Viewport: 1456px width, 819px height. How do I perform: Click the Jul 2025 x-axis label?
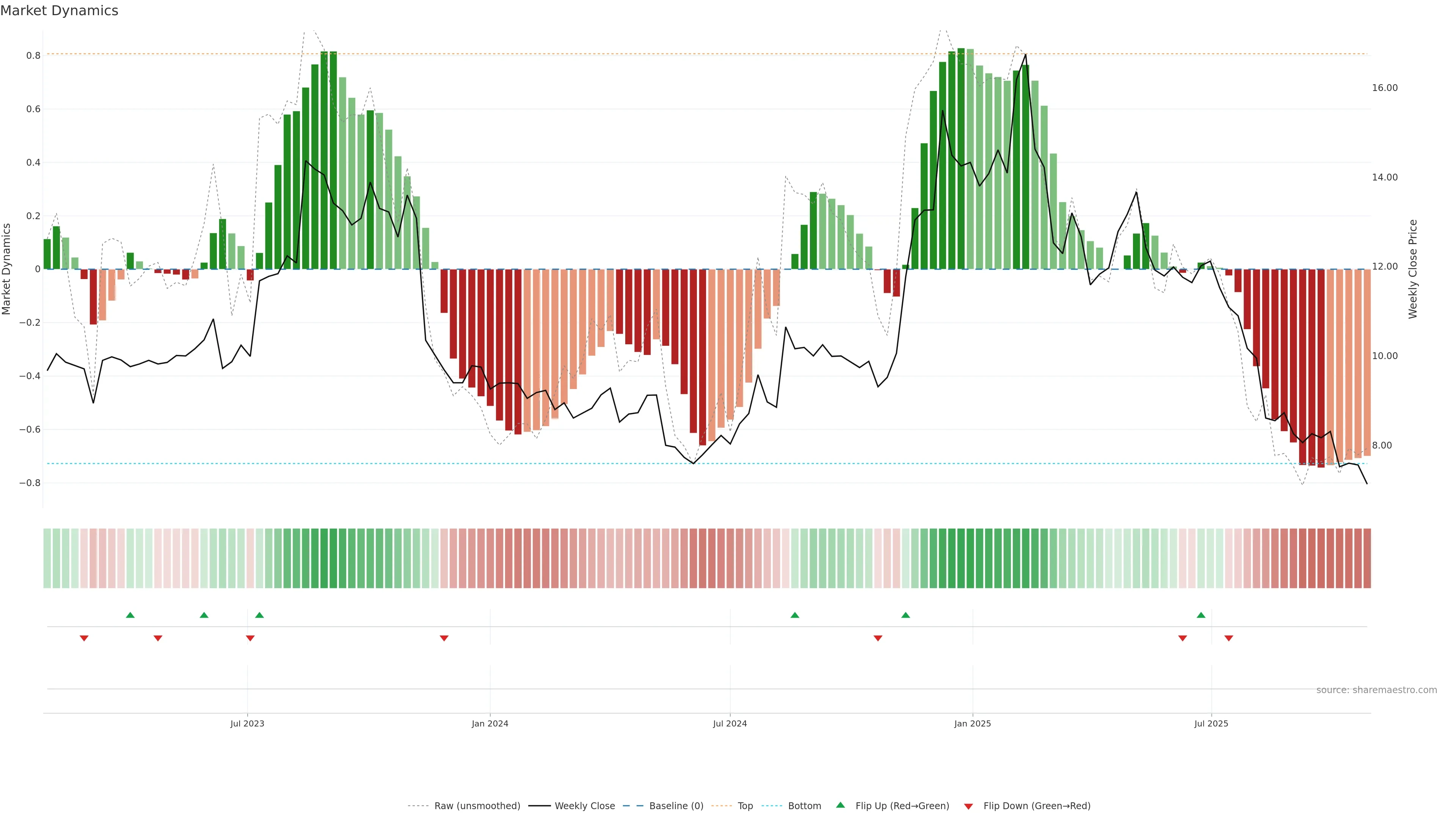tap(1211, 723)
